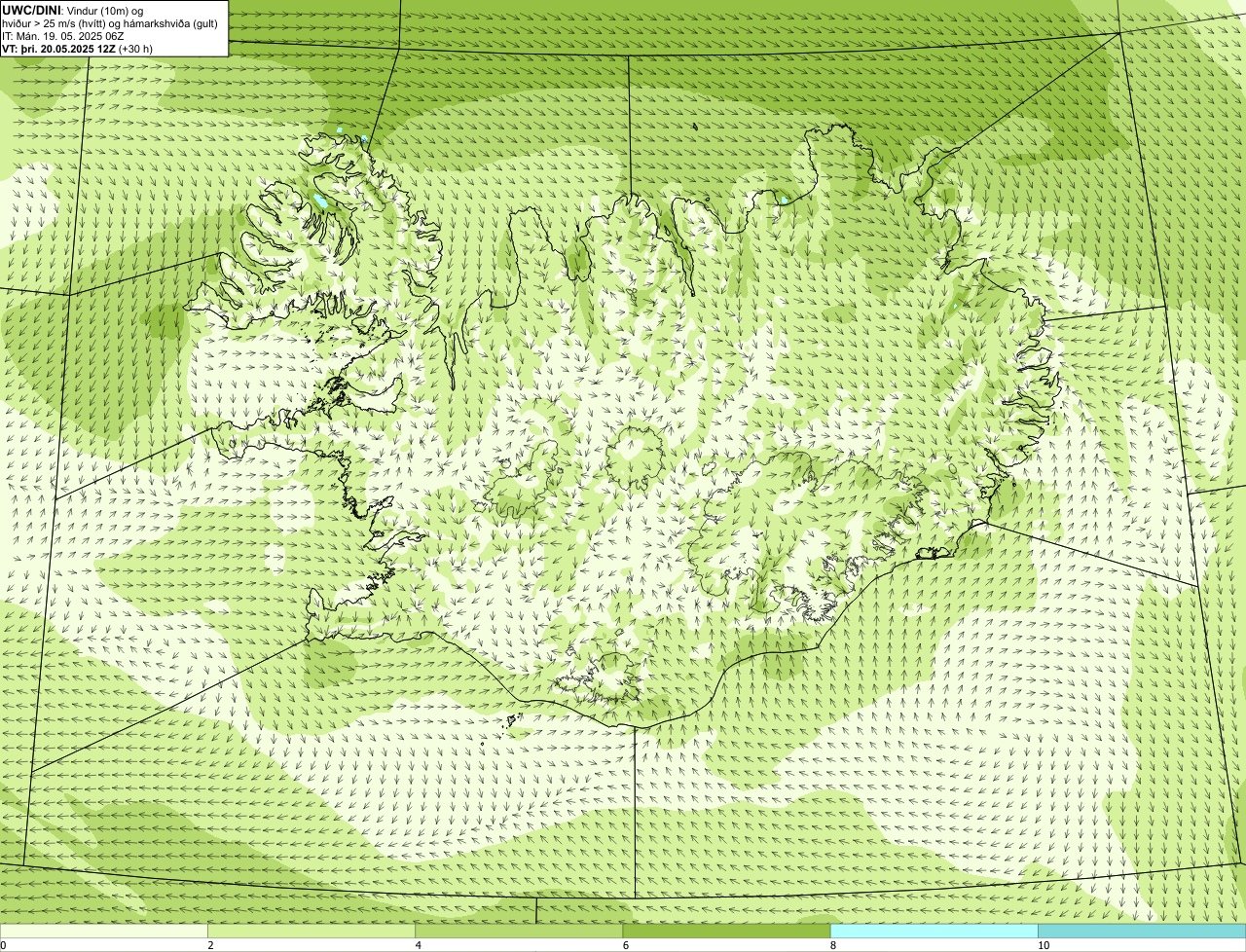
Task: Select the 'IT: Mán. 19. 05. 2025 06Z' line
Action: [63, 35]
